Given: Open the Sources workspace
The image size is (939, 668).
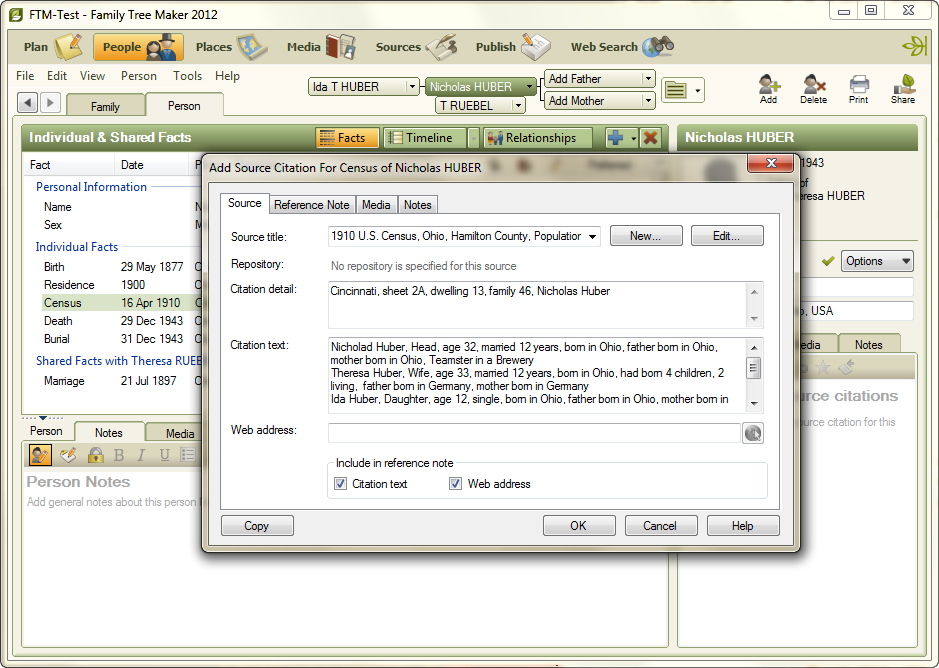Looking at the screenshot, I should tap(416, 47).
